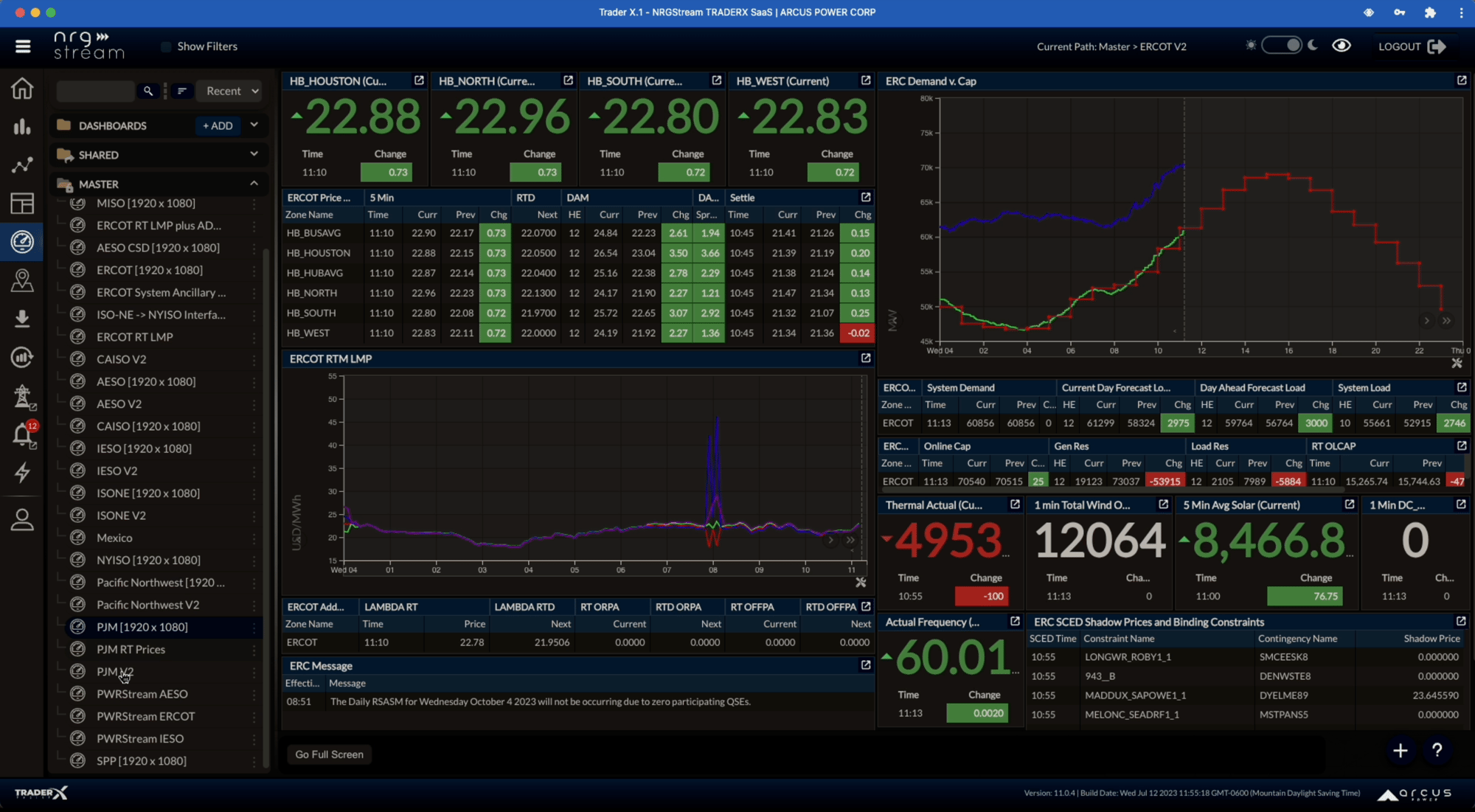Open the SPP [1920 x 1080] dashboard
The width and height of the screenshot is (1475, 812).
142,760
